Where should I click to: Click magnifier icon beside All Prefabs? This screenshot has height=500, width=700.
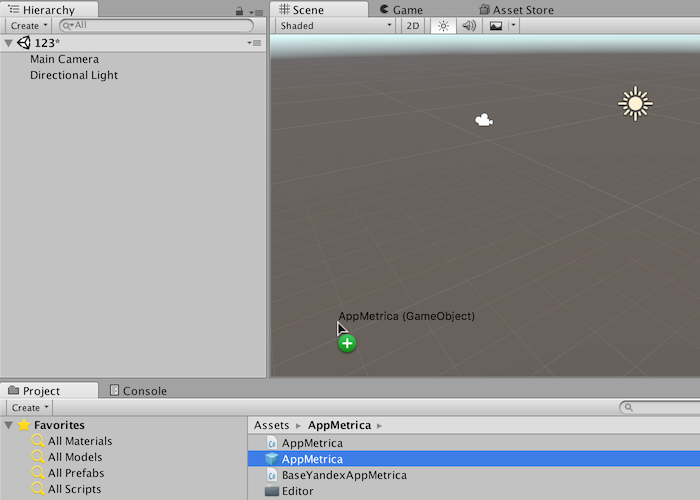pyautogui.click(x=38, y=473)
